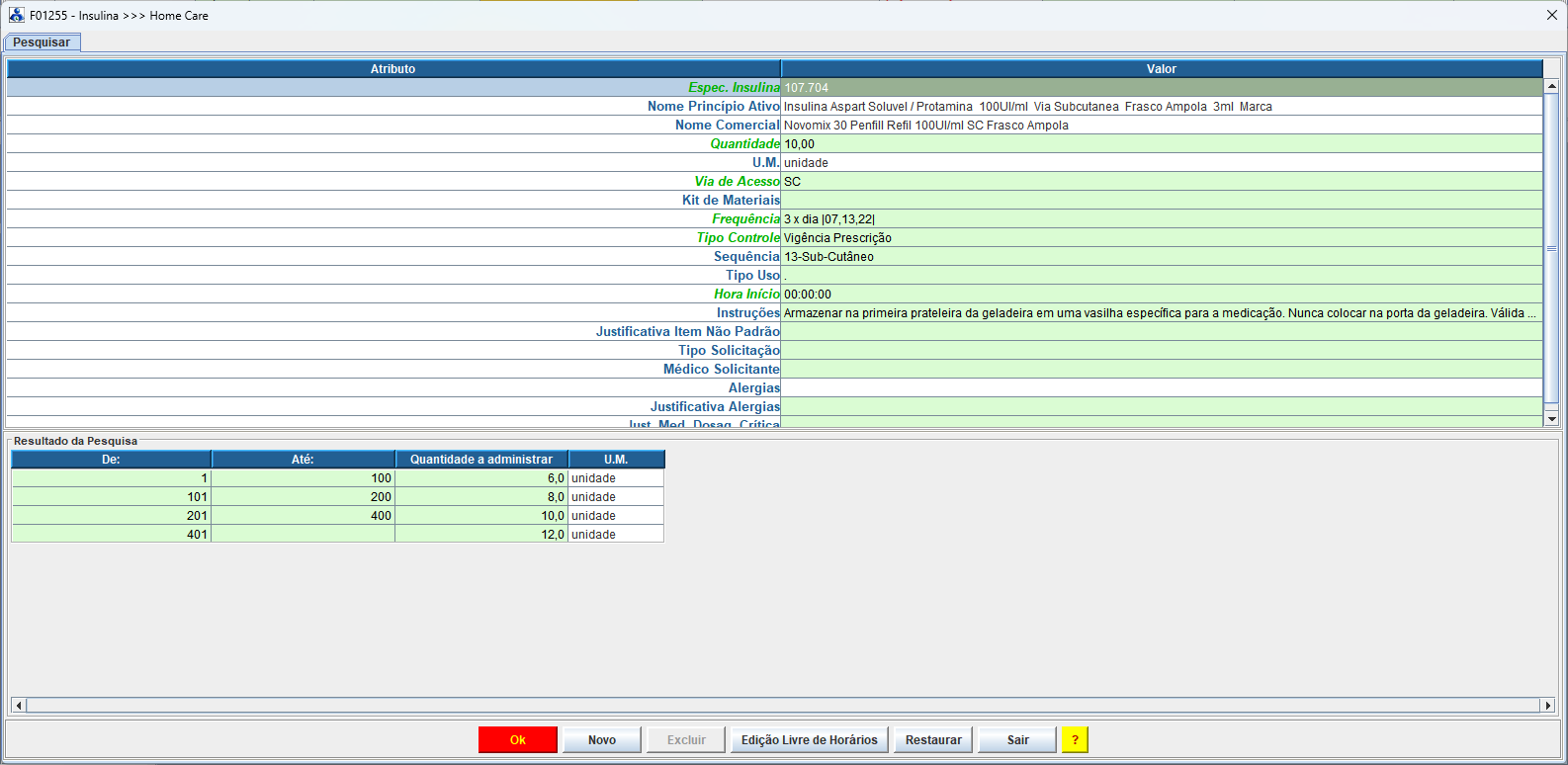Click right arrow of horizontal scrollbar

pos(1547,706)
